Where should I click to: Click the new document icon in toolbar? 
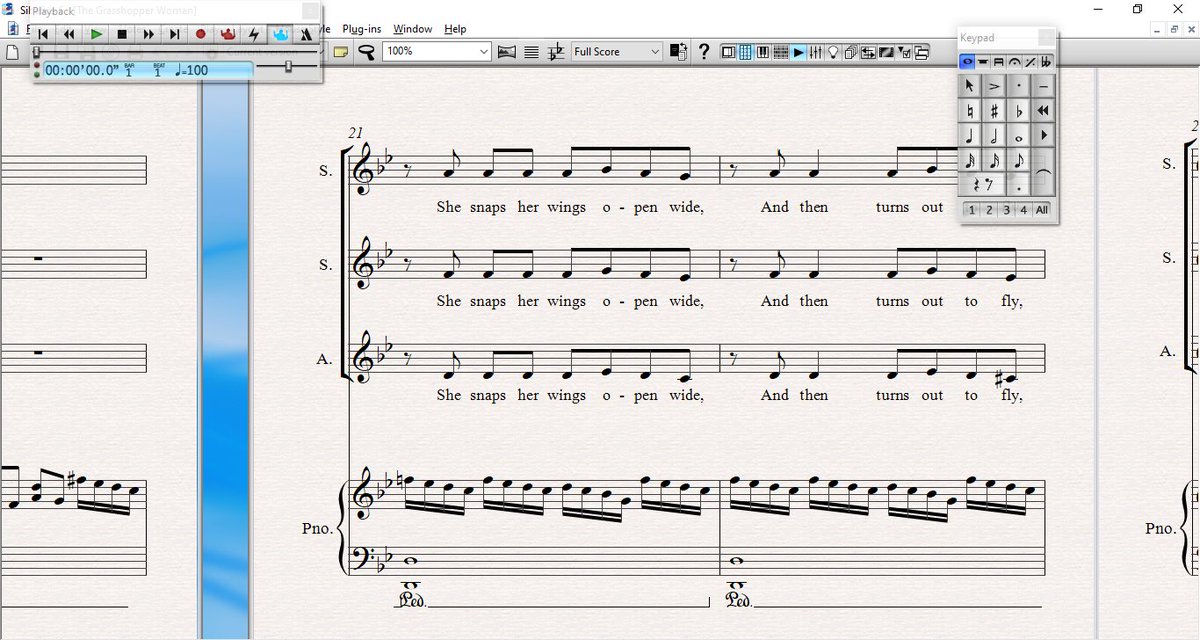coord(11,52)
